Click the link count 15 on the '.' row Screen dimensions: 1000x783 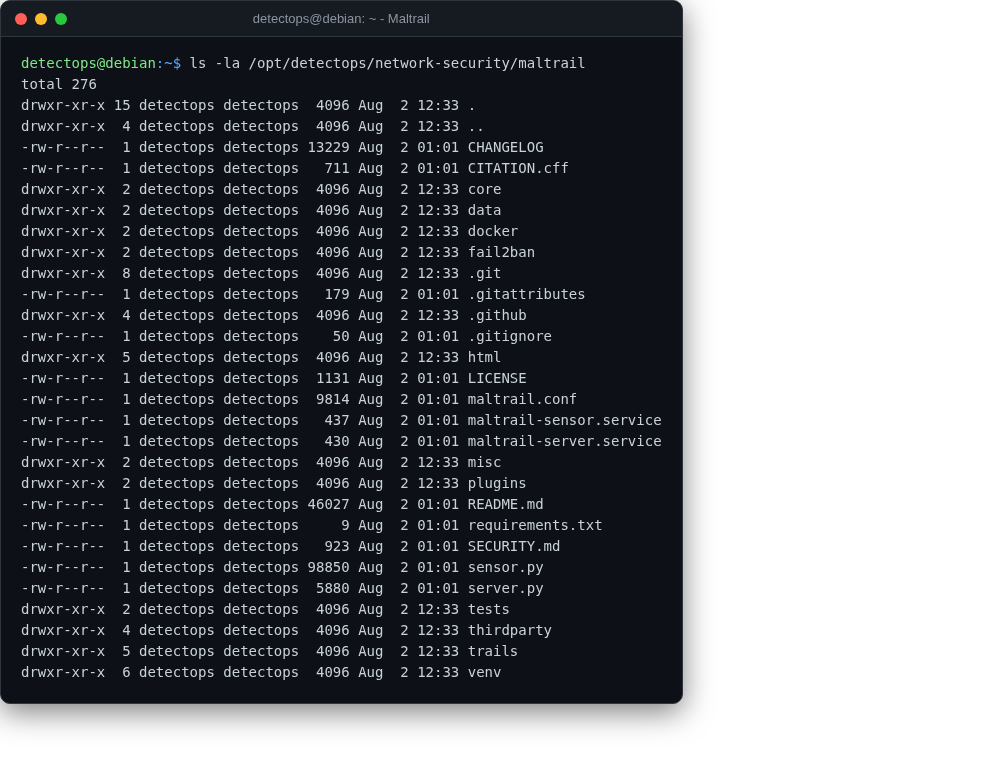(122, 105)
